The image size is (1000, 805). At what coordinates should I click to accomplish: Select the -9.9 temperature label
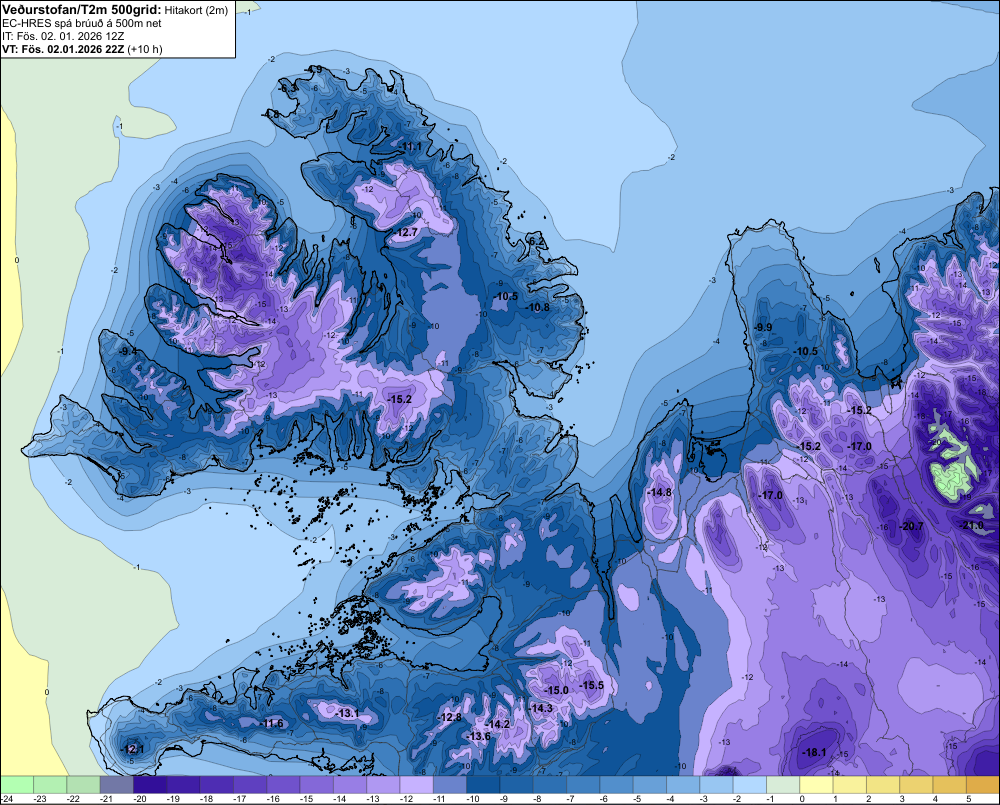pyautogui.click(x=763, y=327)
